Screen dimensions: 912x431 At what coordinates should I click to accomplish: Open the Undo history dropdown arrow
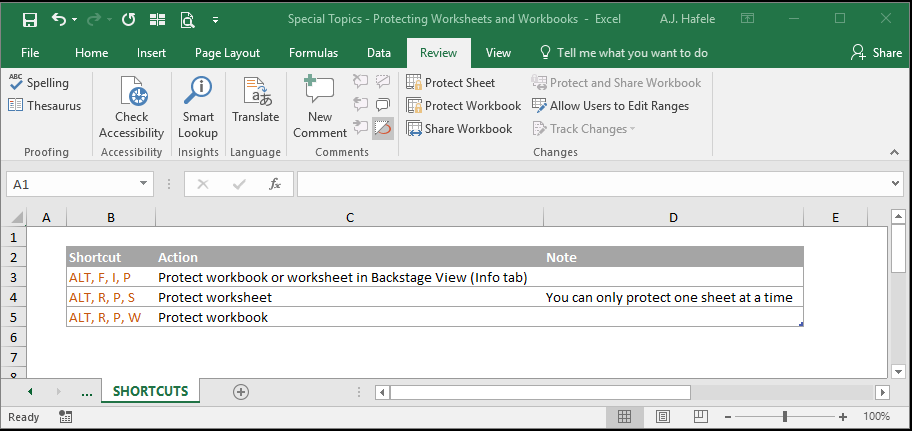(74, 20)
